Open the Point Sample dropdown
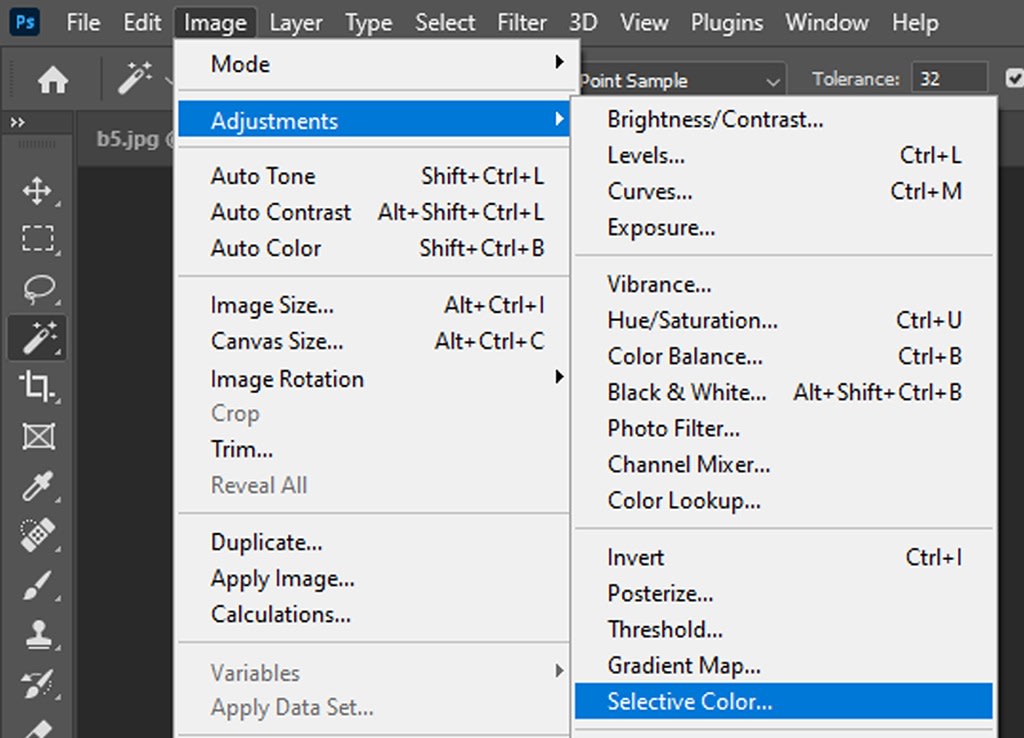1024x738 pixels. tap(680, 81)
